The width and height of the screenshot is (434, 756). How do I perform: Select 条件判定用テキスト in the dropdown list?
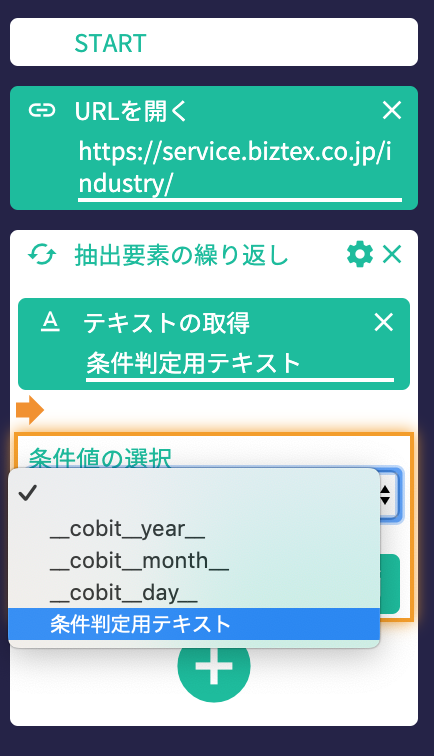coord(194,624)
